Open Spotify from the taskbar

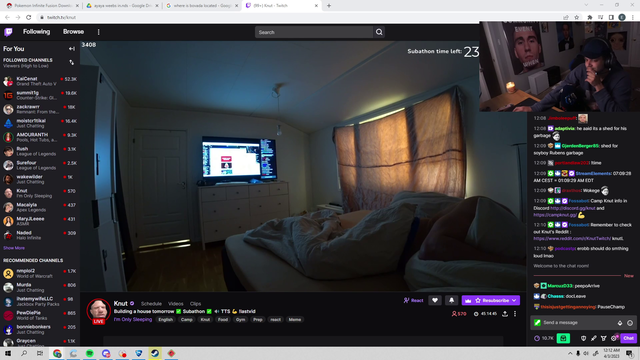coord(89,353)
